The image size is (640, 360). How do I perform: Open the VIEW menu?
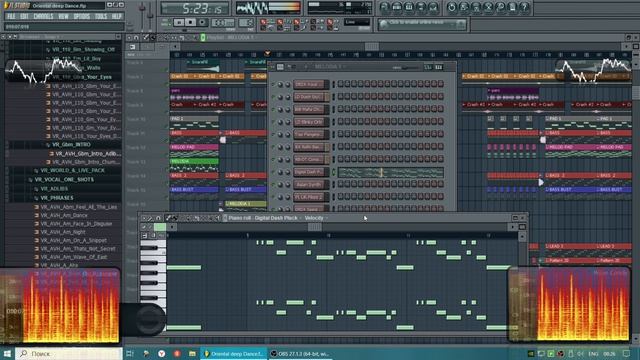click(x=63, y=16)
